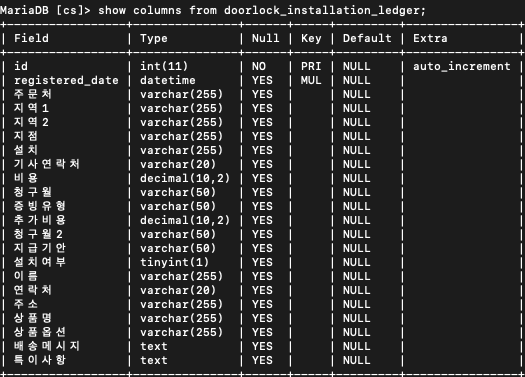This screenshot has width=525, height=377.
Task: Click the MUL key value
Action: [311, 80]
